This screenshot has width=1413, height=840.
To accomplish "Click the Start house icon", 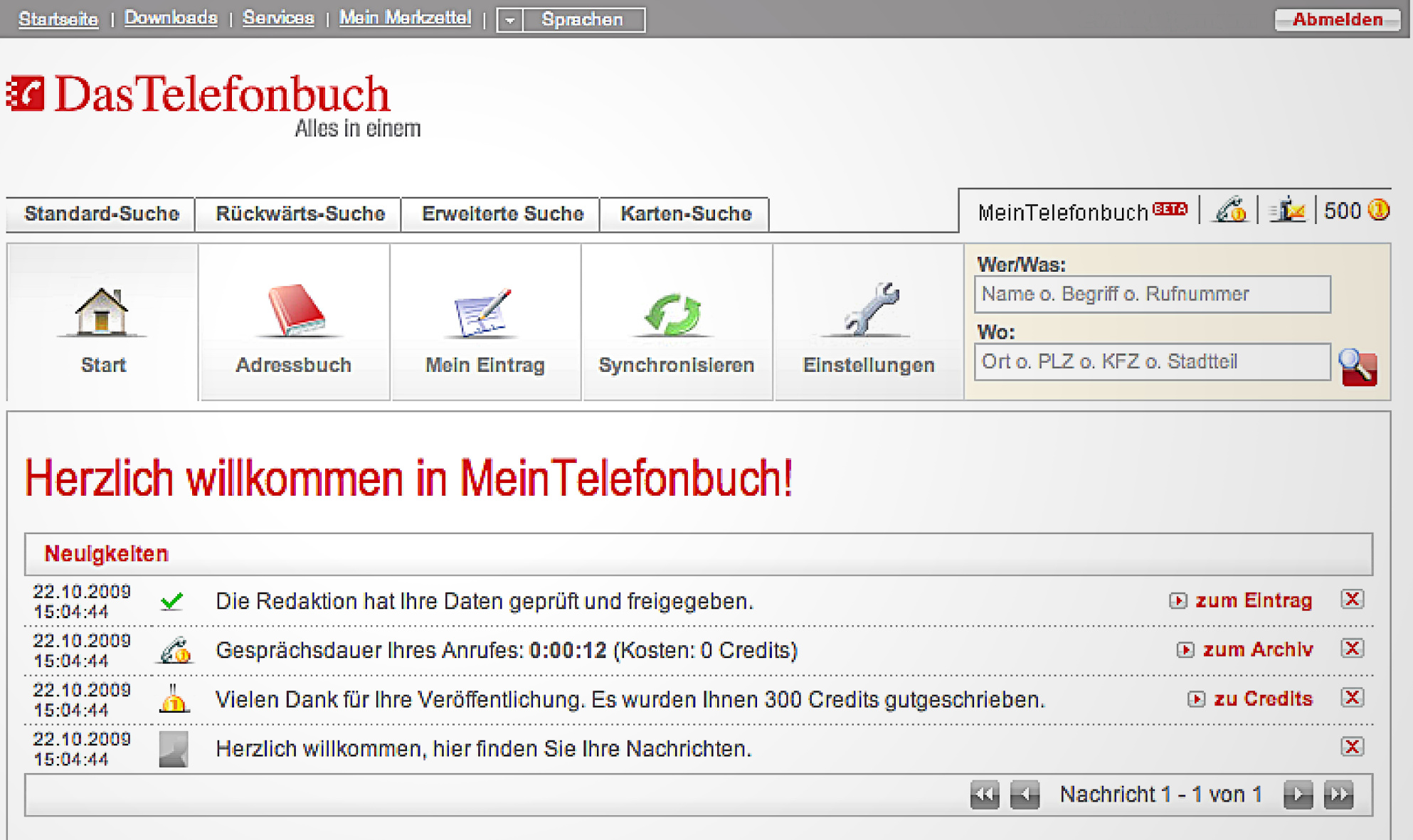I will point(102,312).
